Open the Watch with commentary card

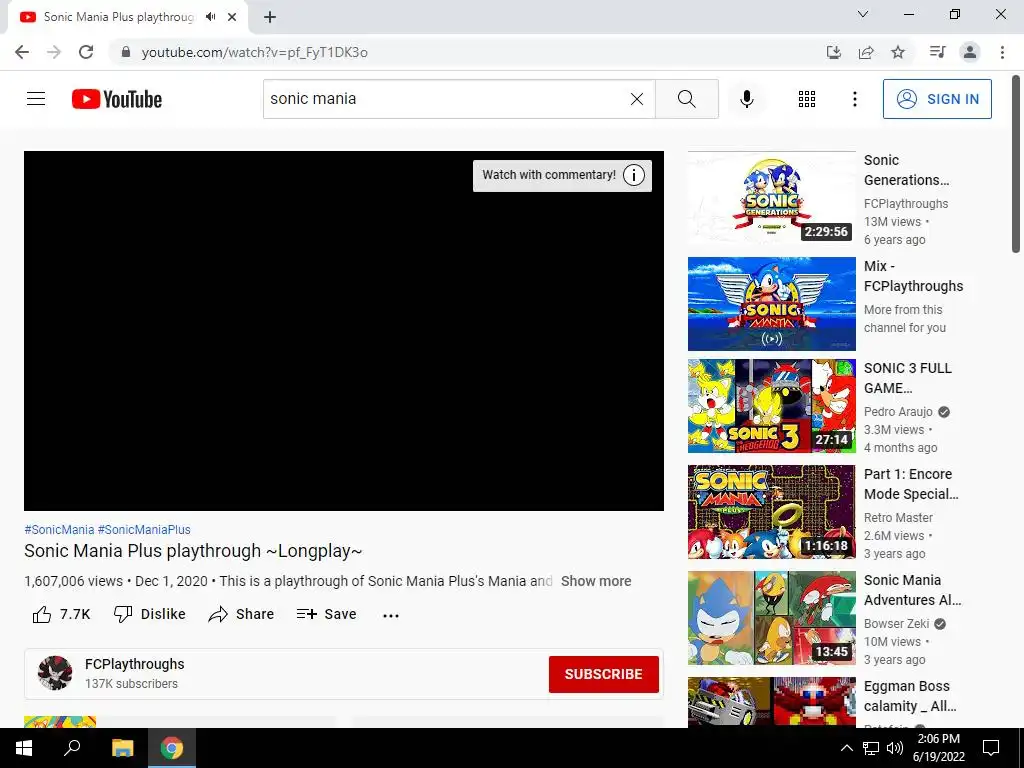[x=562, y=175]
